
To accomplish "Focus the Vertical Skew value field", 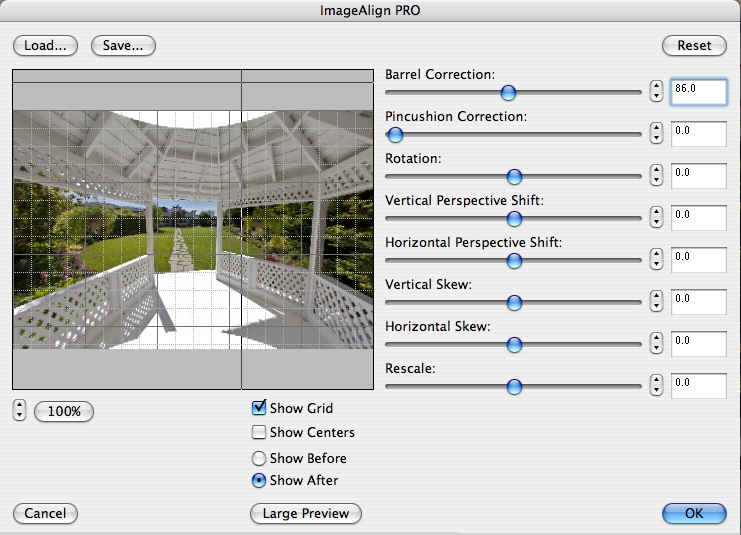I will pyautogui.click(x=699, y=302).
